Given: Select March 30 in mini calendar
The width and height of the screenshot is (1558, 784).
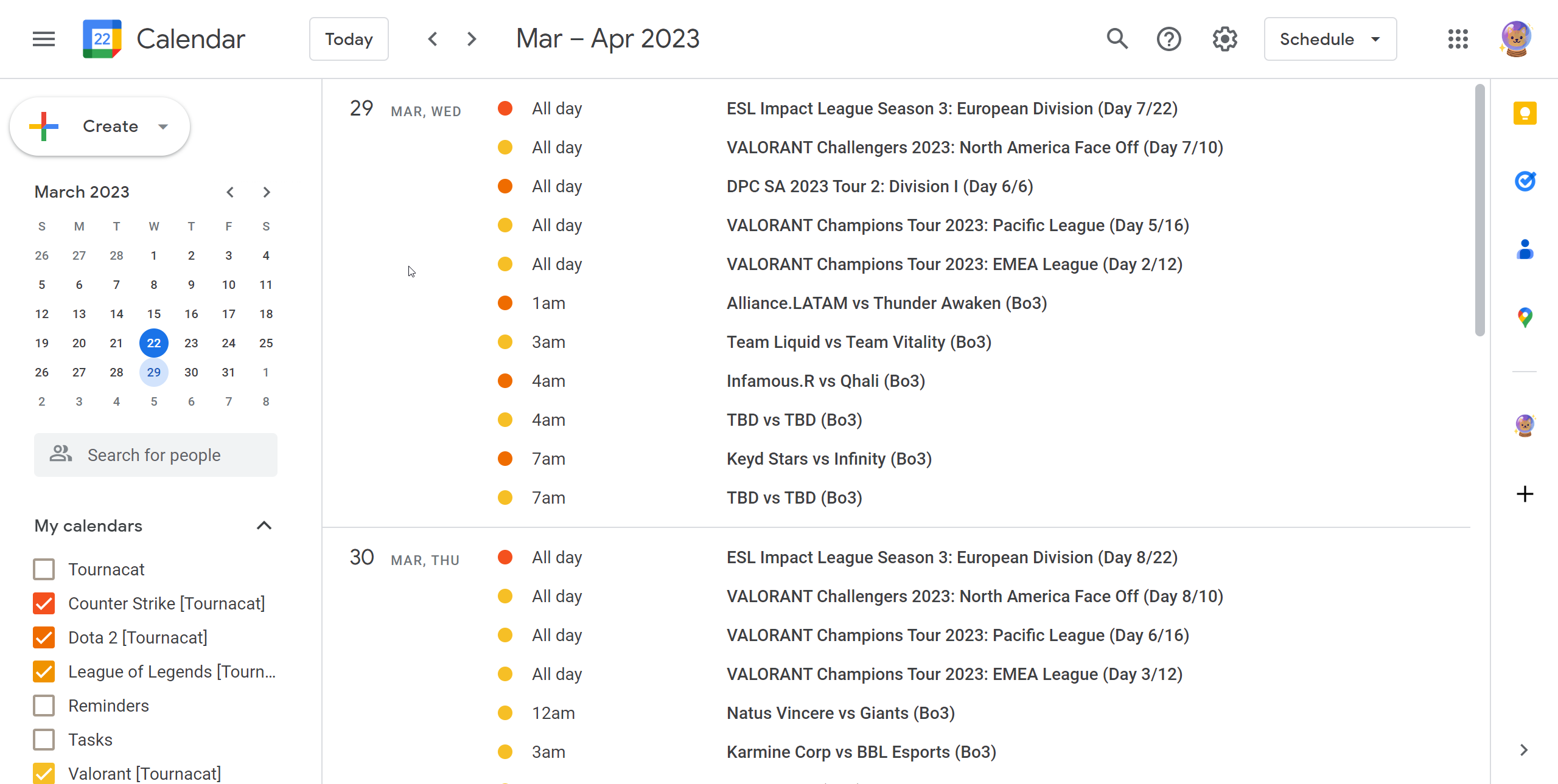Looking at the screenshot, I should pos(191,372).
